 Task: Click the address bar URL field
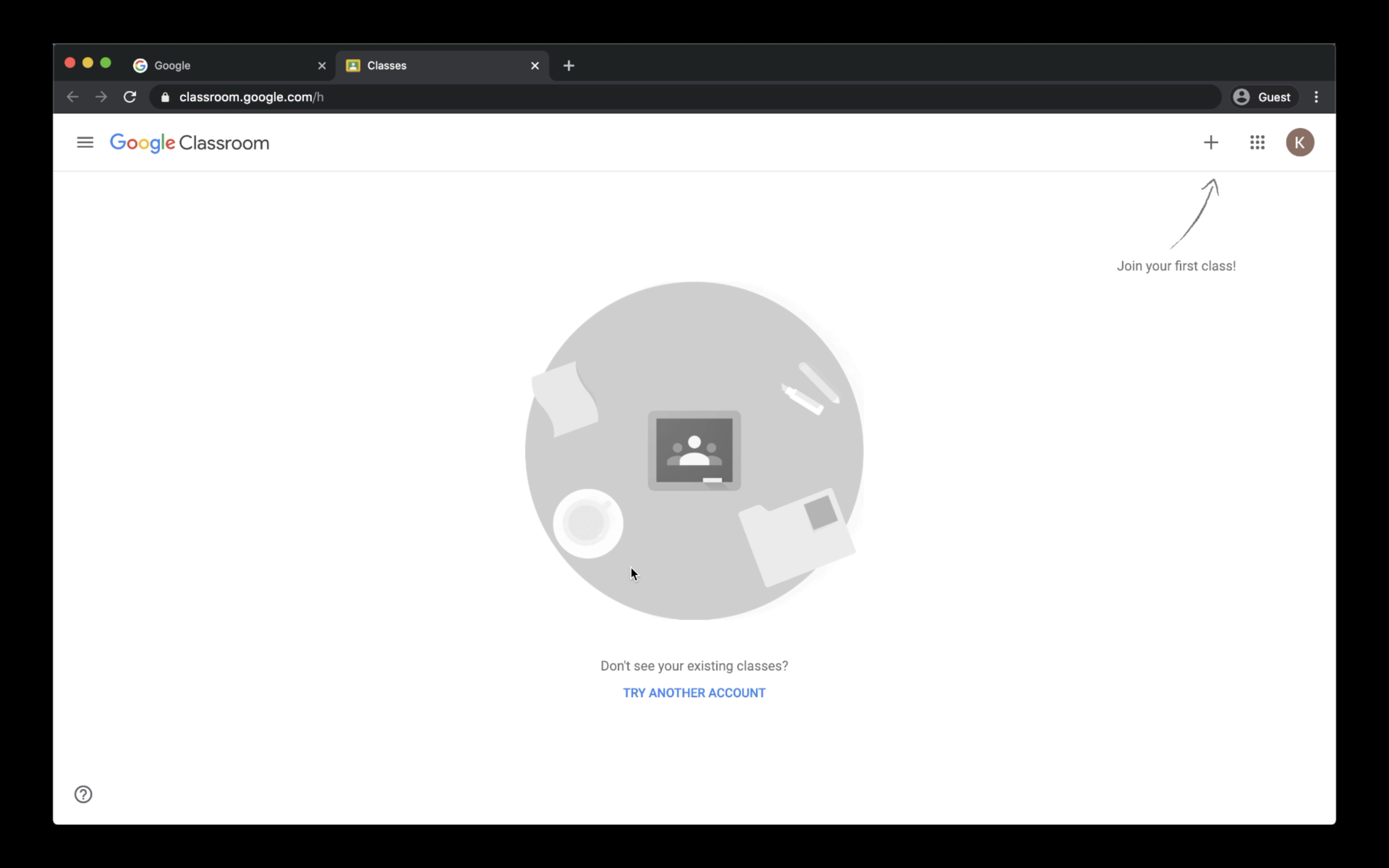coord(685,97)
